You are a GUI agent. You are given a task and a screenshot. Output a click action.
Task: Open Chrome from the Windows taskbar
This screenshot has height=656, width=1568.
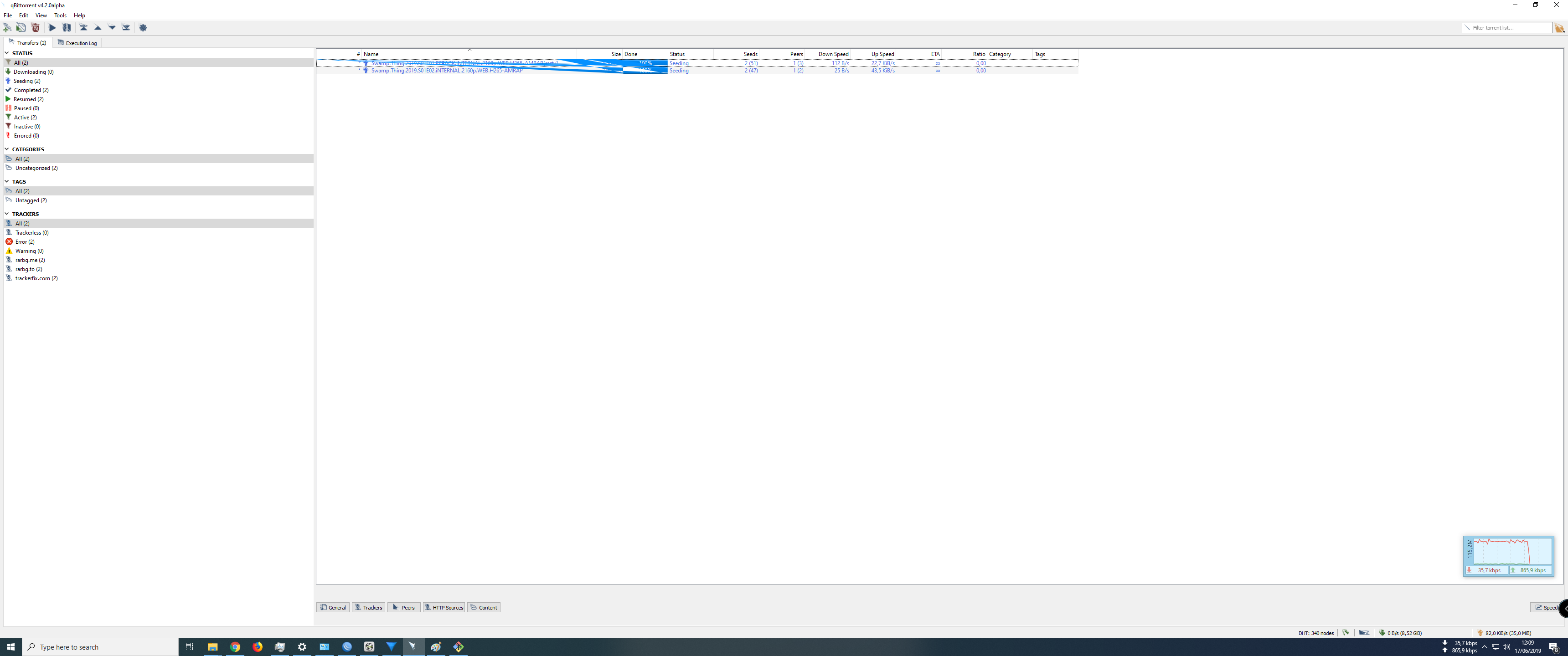(x=235, y=647)
